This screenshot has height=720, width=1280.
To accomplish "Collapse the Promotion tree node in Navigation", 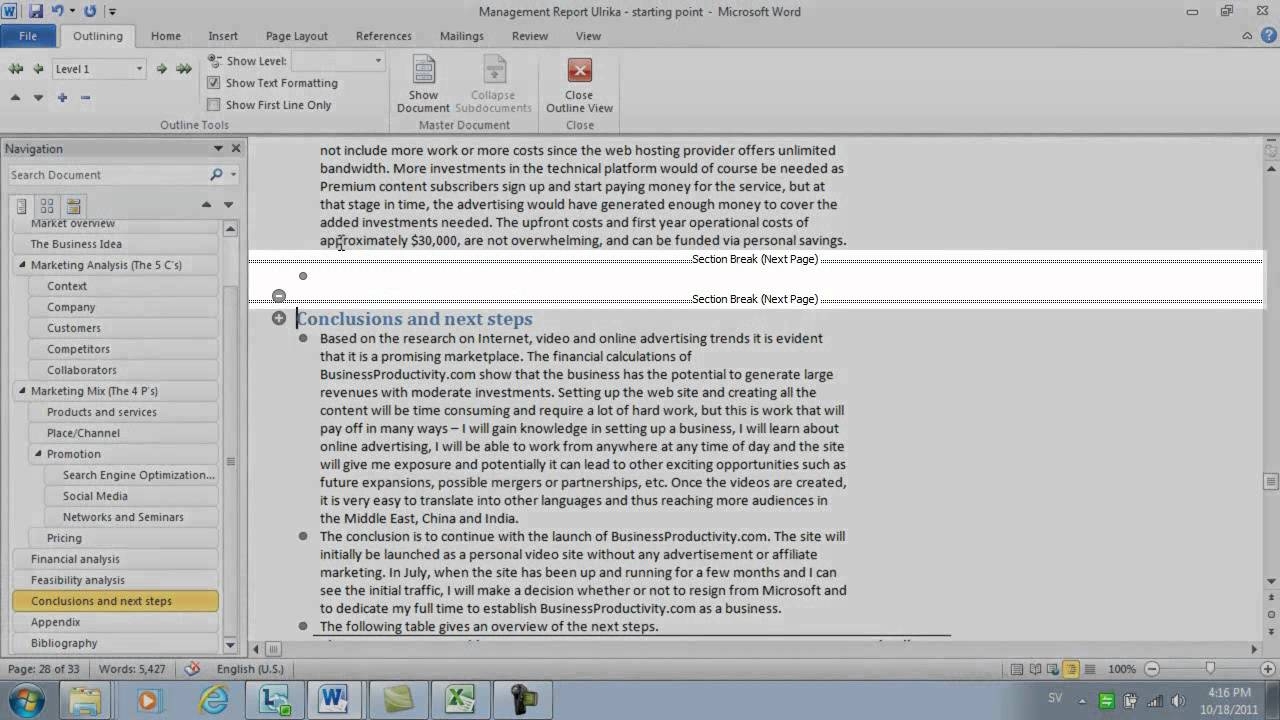I will click(x=39, y=454).
